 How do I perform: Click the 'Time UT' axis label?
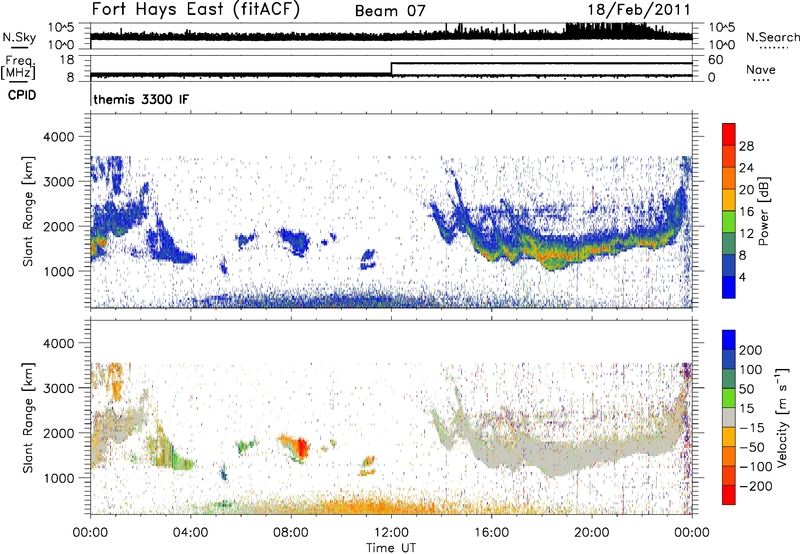(391, 547)
